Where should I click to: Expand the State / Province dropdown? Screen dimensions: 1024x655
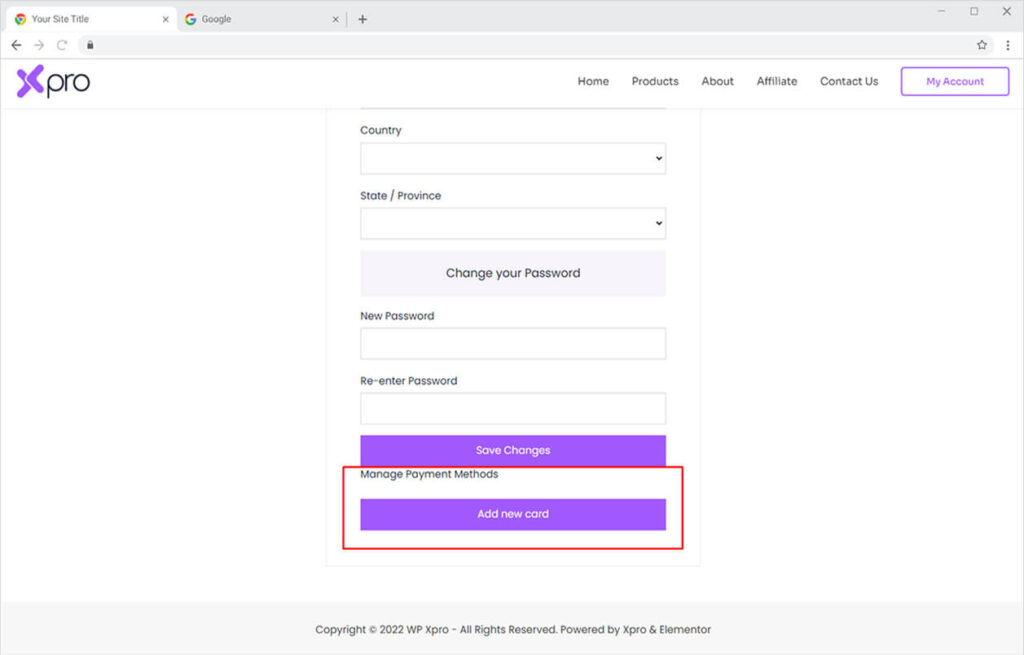pos(512,223)
